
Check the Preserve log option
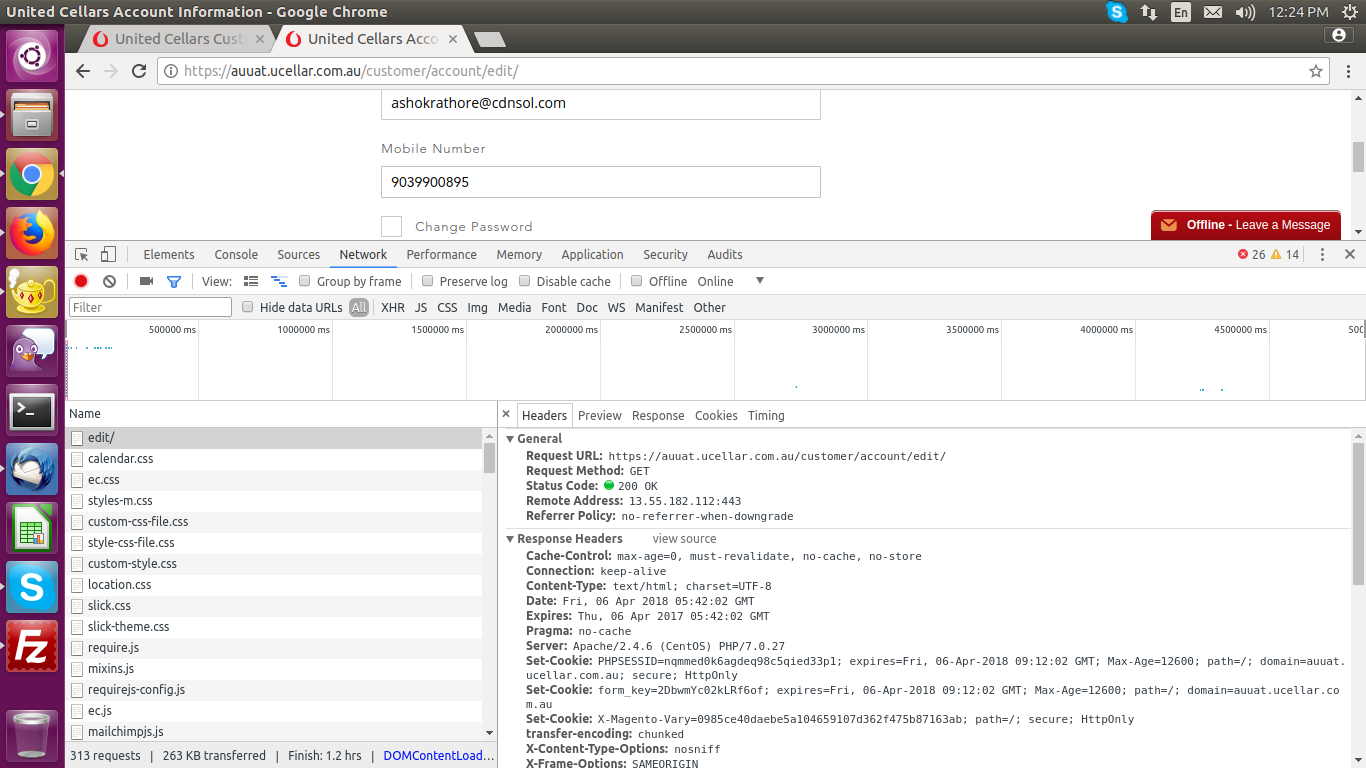(429, 281)
